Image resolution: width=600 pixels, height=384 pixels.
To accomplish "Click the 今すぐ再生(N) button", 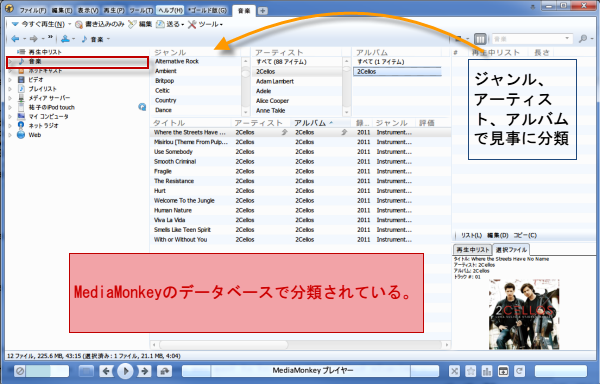I will click(38, 24).
